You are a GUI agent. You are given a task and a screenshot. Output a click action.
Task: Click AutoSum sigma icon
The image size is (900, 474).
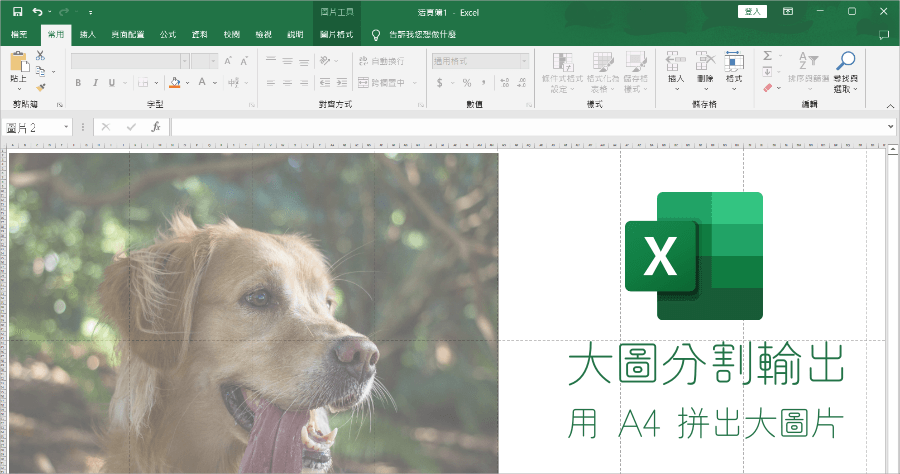point(767,56)
